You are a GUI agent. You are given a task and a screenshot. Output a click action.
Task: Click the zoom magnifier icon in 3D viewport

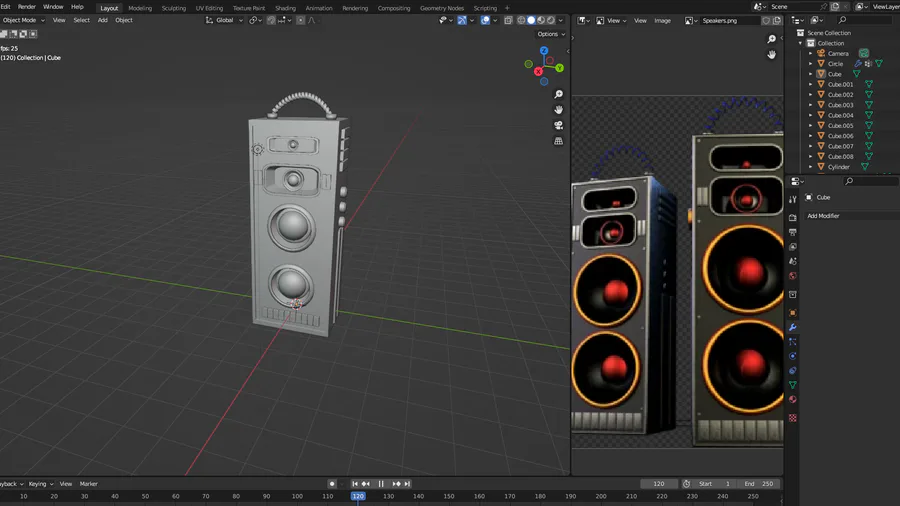pyautogui.click(x=558, y=94)
